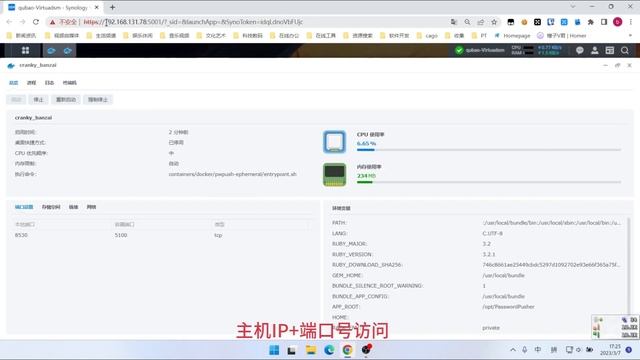Click the Docker whale icon beside cranky_banzai title
The image size is (640, 360).
point(11,65)
